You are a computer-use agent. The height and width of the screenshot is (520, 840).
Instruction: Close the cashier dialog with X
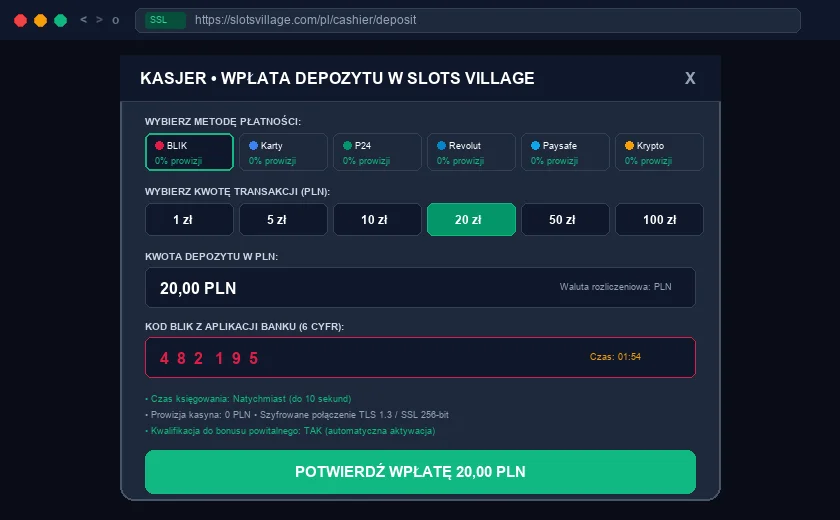[690, 78]
